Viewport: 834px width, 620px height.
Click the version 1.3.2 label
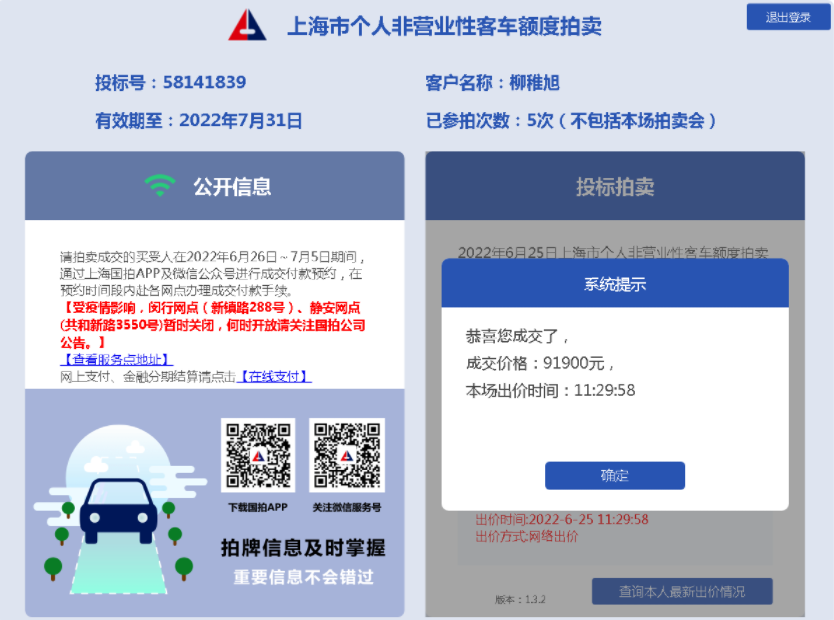coord(520,599)
